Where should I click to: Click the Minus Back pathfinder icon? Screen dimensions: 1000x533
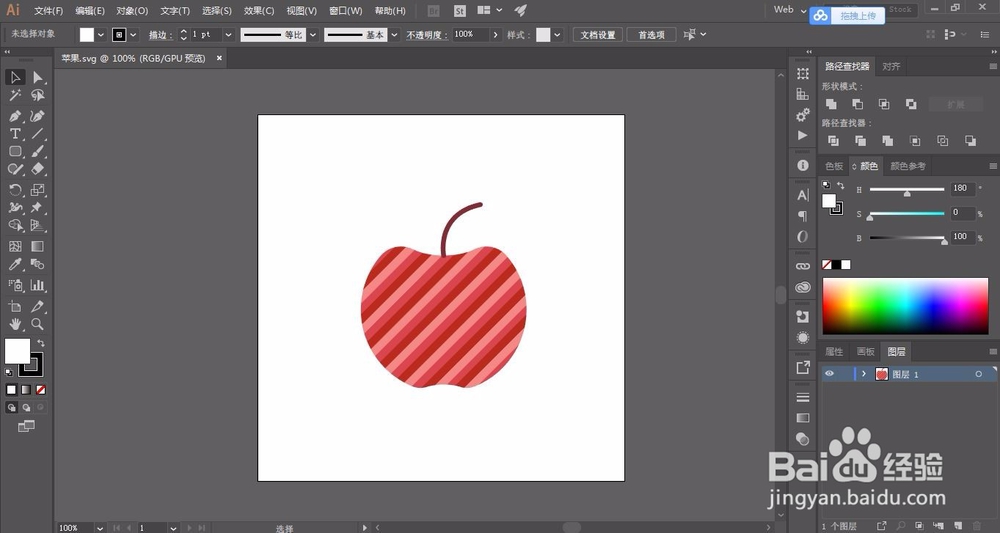970,141
